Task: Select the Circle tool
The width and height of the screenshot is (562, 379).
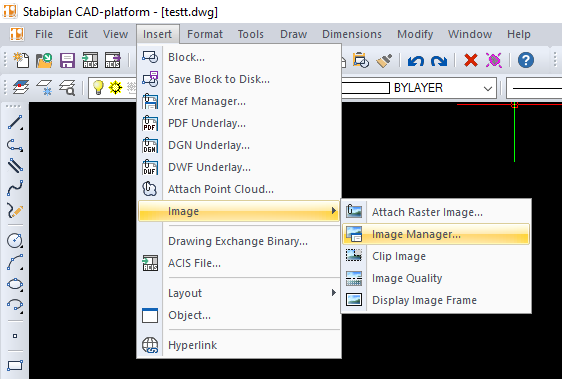Action: [15, 241]
